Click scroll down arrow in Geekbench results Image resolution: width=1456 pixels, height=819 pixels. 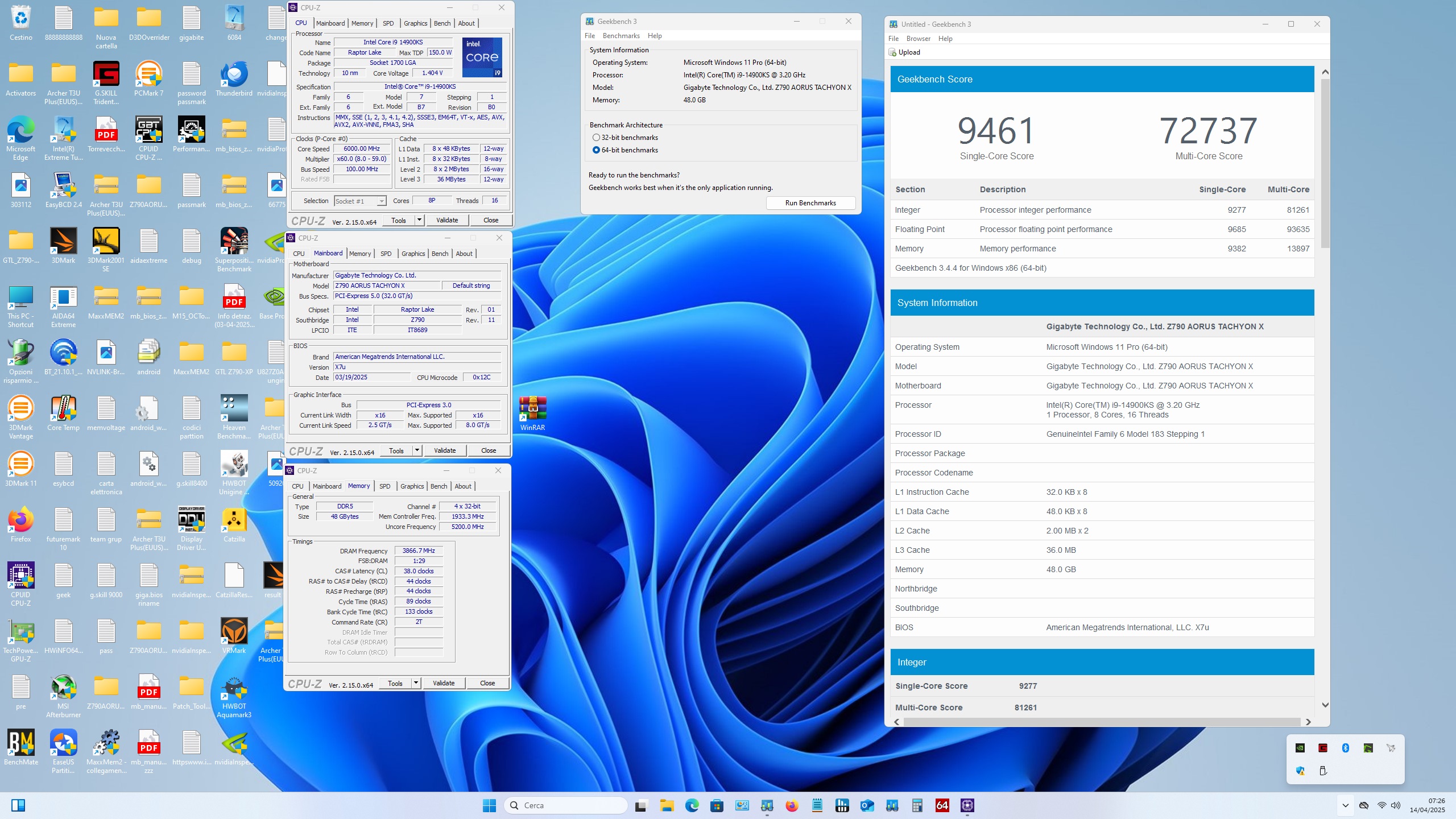[1325, 705]
